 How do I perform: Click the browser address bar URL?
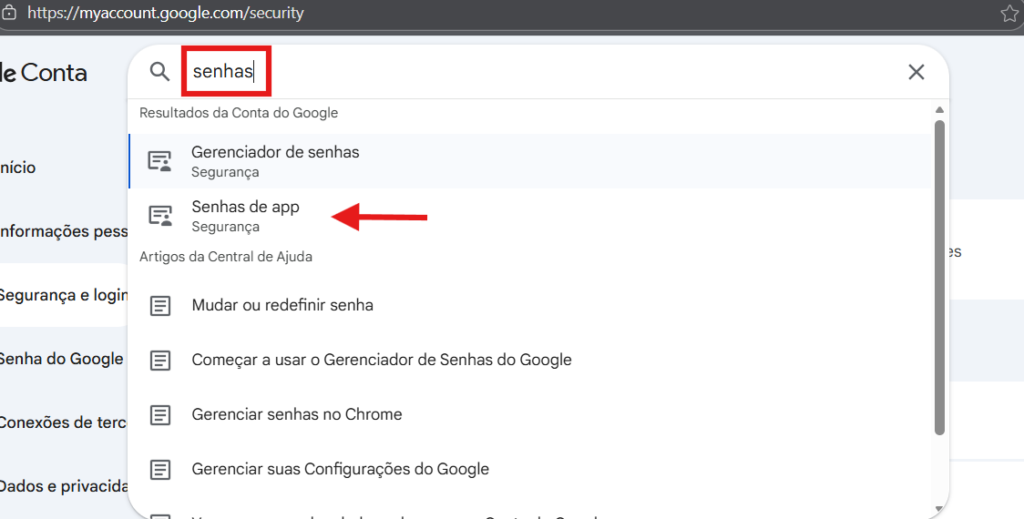166,14
